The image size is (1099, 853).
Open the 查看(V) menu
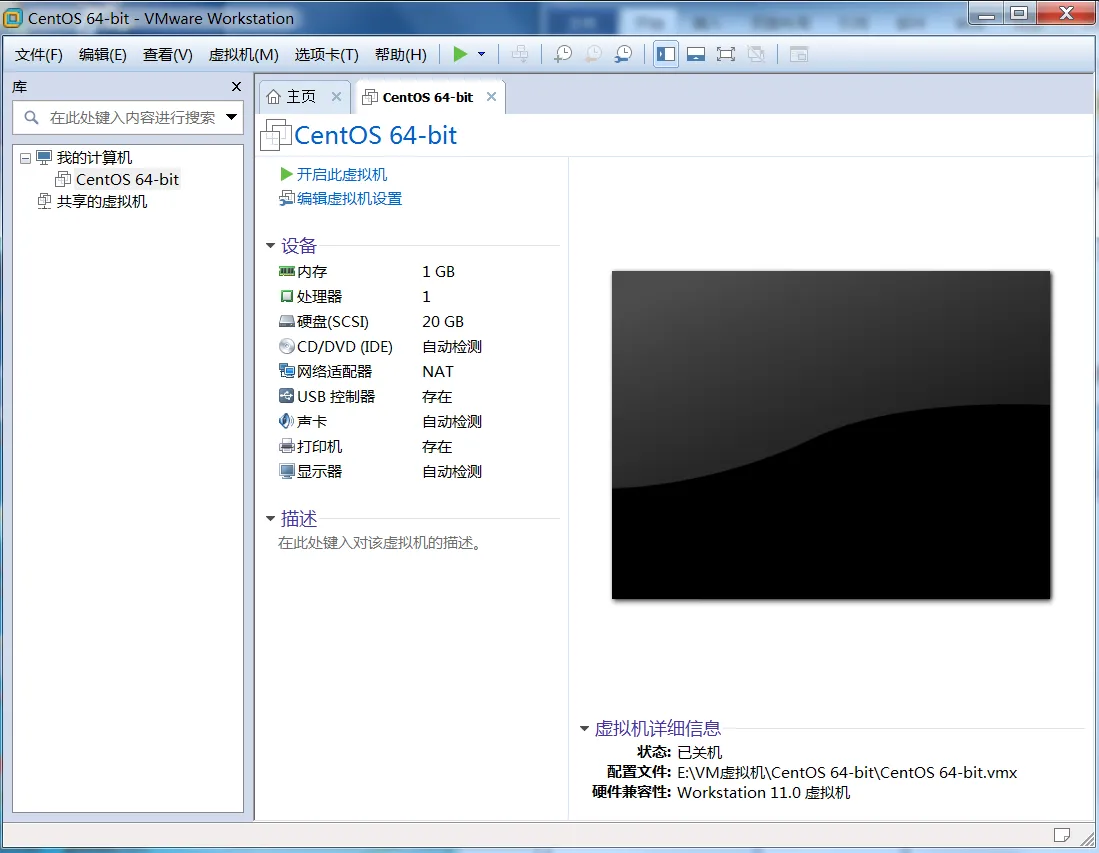pos(168,55)
